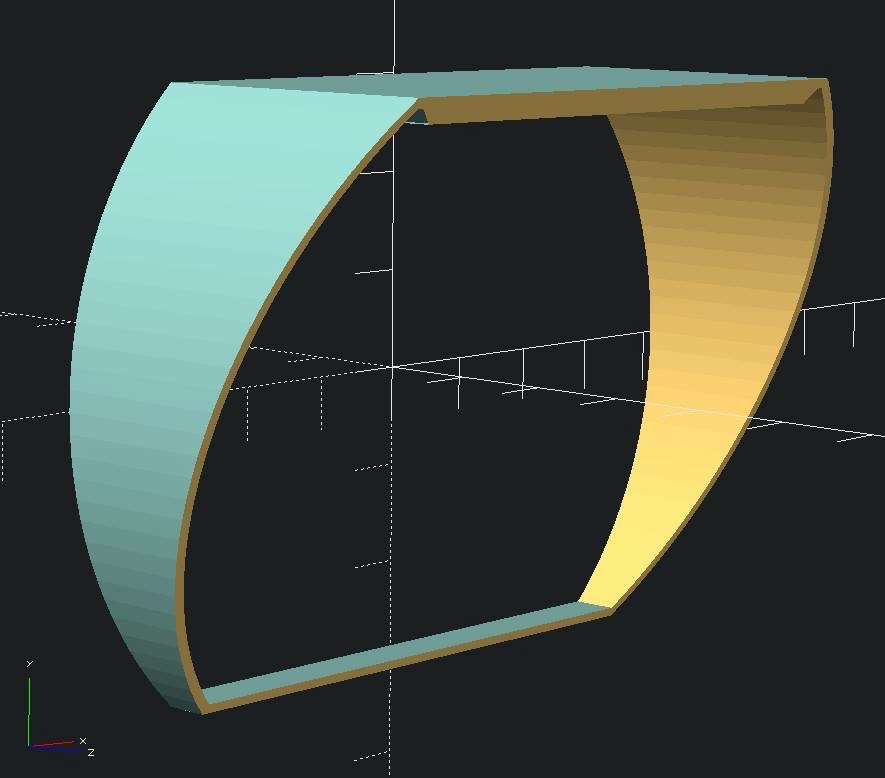
Task: Click the X label on the axis indicator
Action: click(x=82, y=741)
